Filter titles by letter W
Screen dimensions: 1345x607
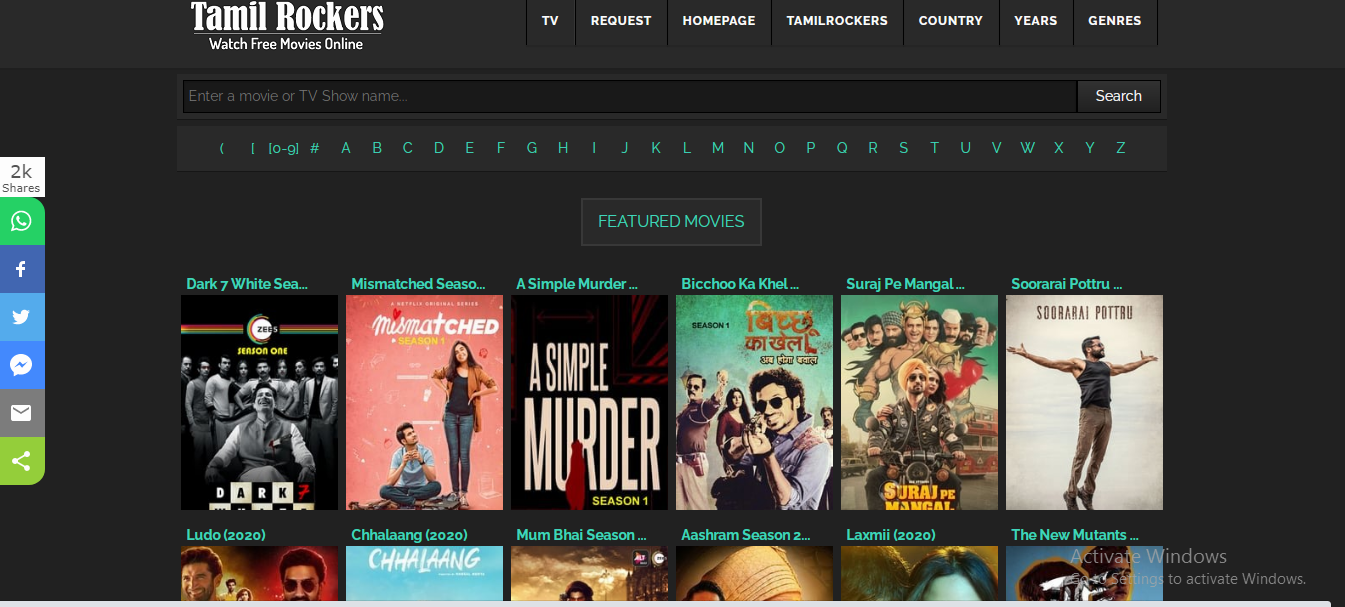coord(1028,148)
